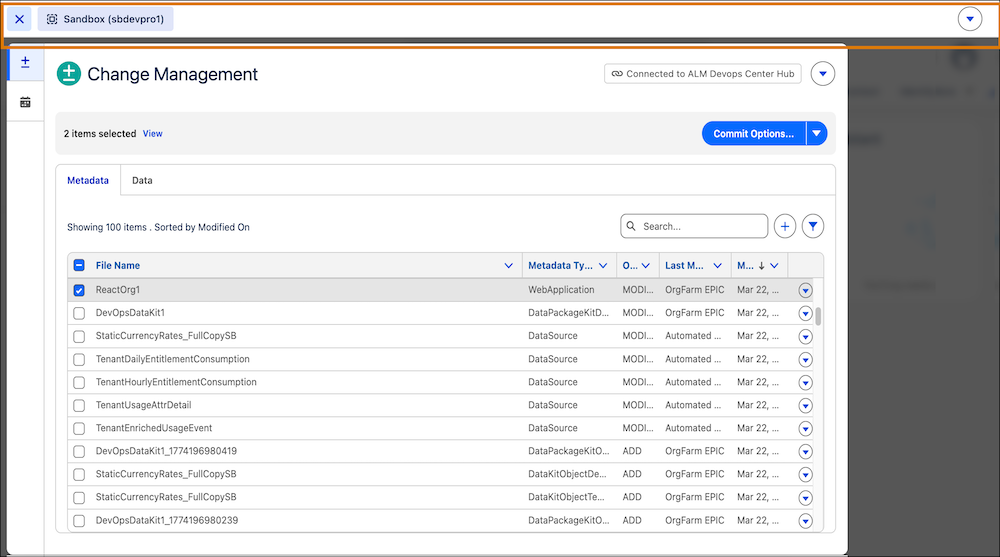Viewport: 1000px width, 557px height.
Task: Check TenantDailyEntitlementConsumption checkbox
Action: (79, 360)
